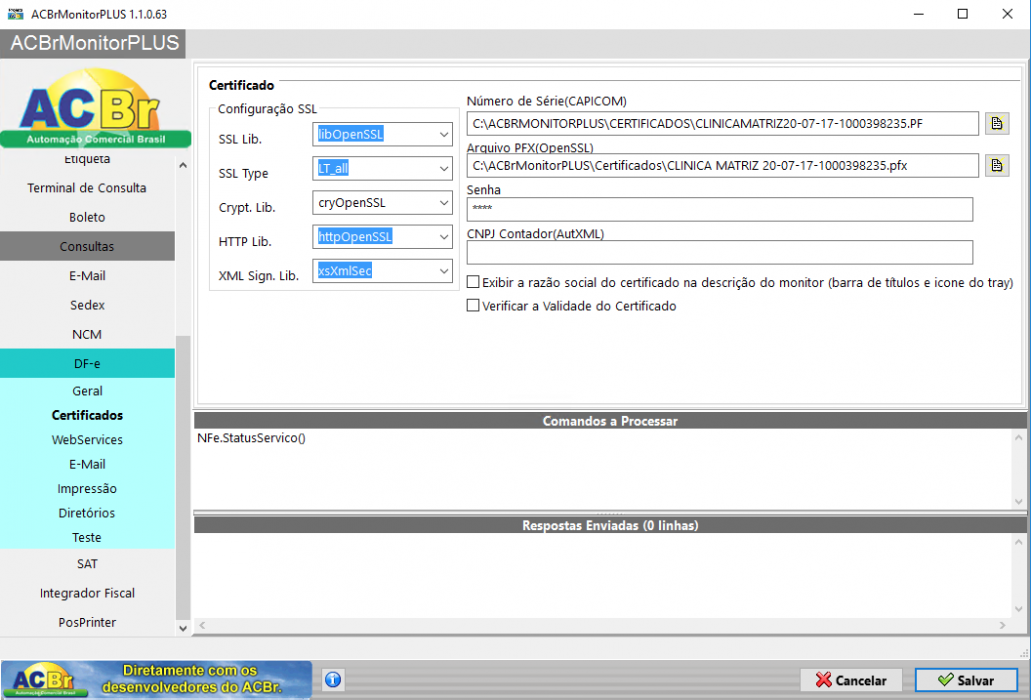Viewport: 1031px width, 700px height.
Task: Open the PosPrinter section
Action: pyautogui.click(x=87, y=622)
